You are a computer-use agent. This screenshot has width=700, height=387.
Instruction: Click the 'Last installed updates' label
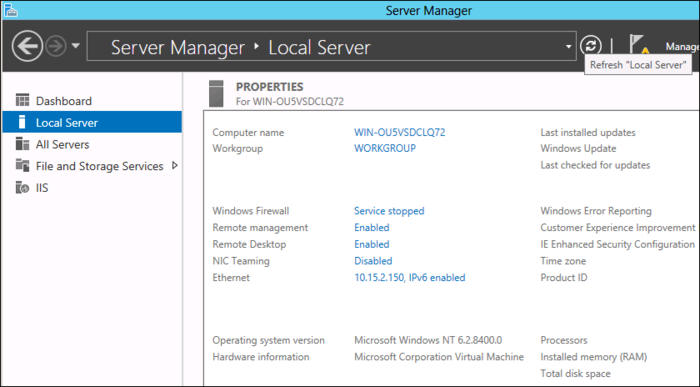point(588,133)
